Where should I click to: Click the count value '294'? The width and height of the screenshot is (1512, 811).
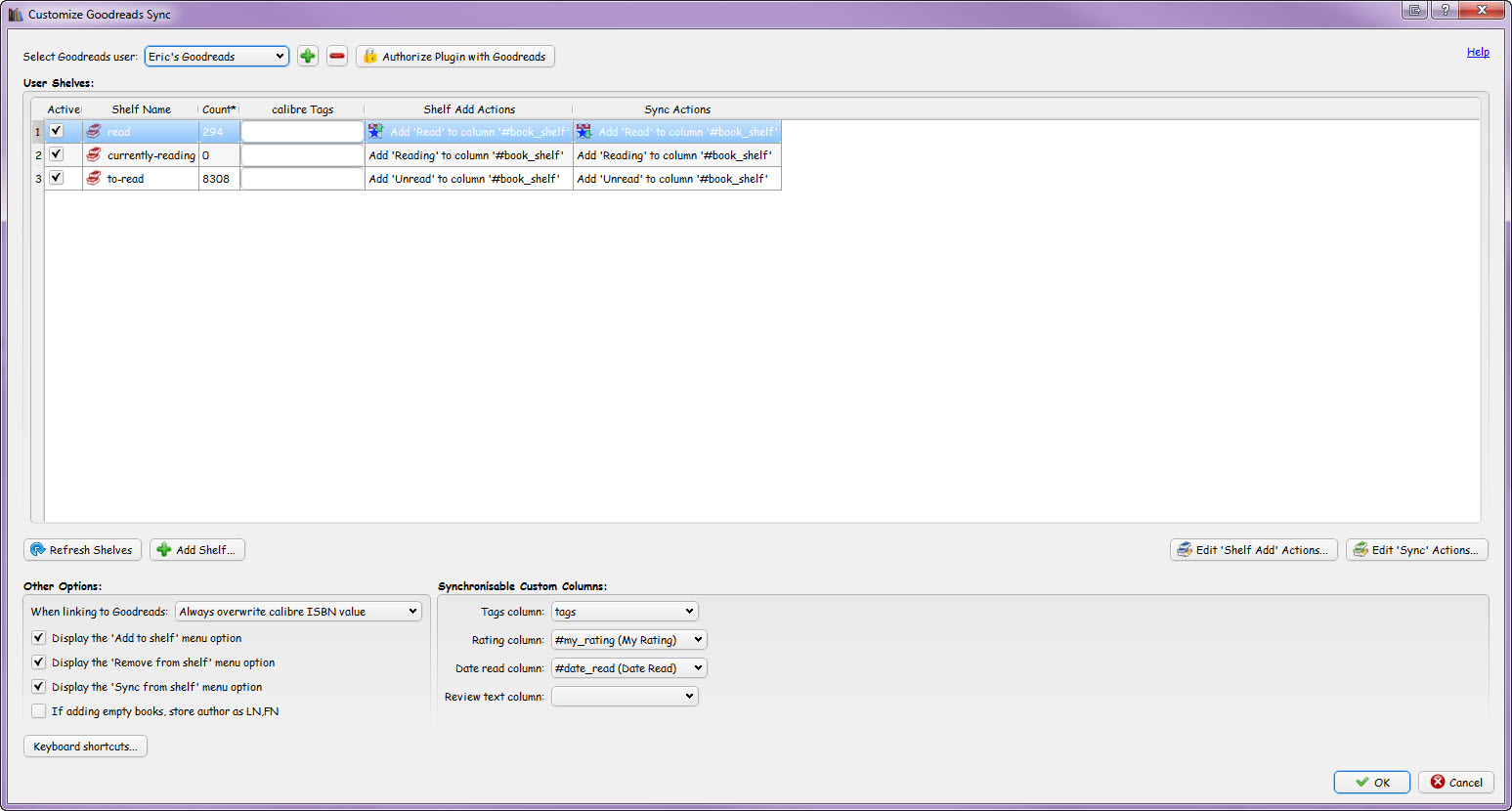click(213, 132)
